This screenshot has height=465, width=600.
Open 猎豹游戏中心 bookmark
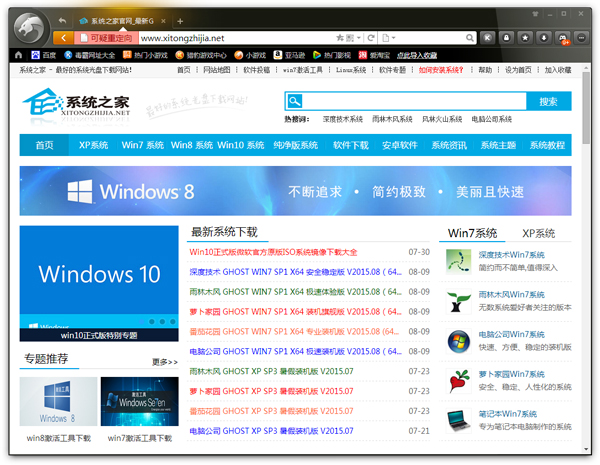pyautogui.click(x=201, y=55)
